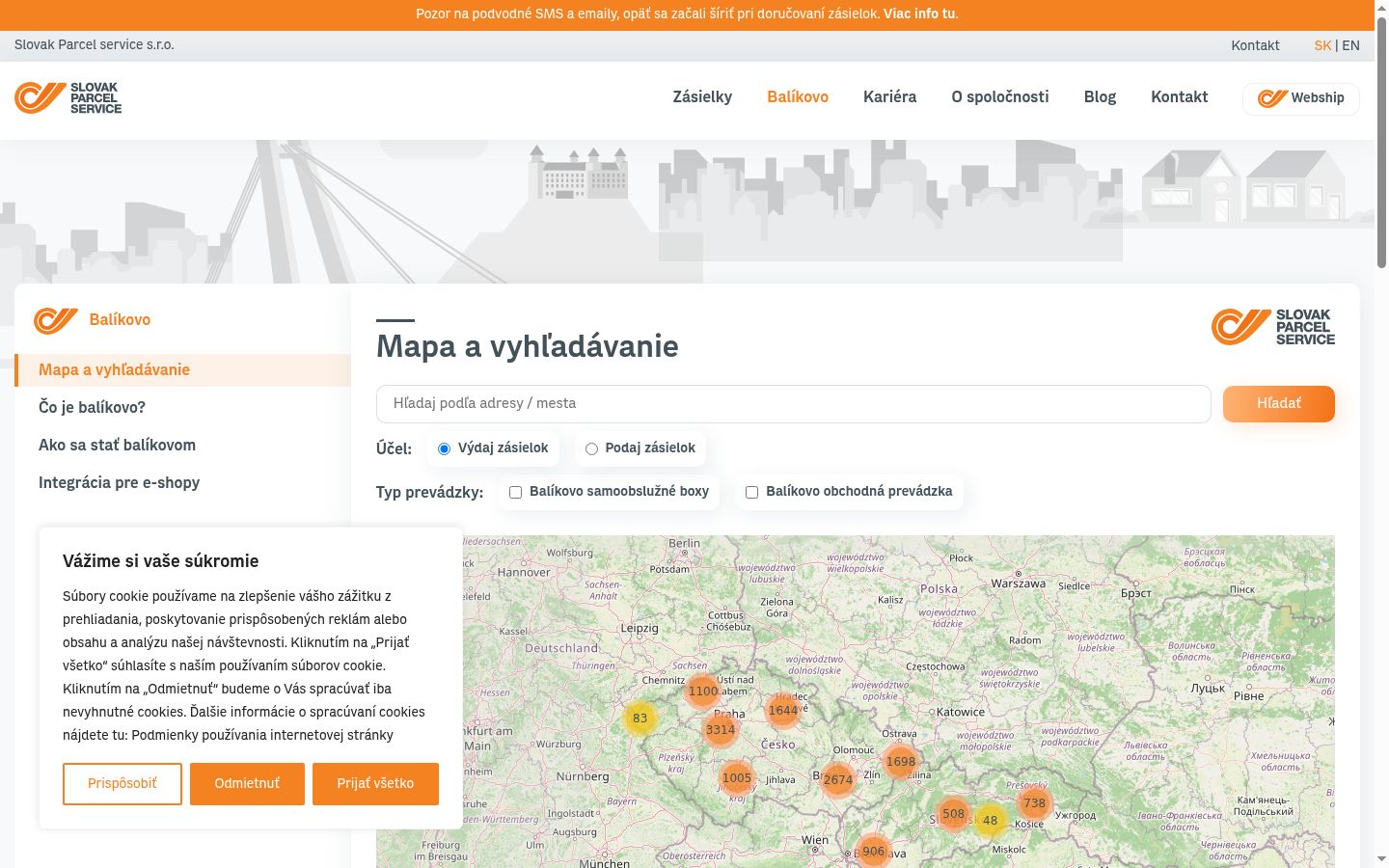This screenshot has height=868, width=1389.
Task: Open map cluster marker 906
Action: [x=873, y=852]
